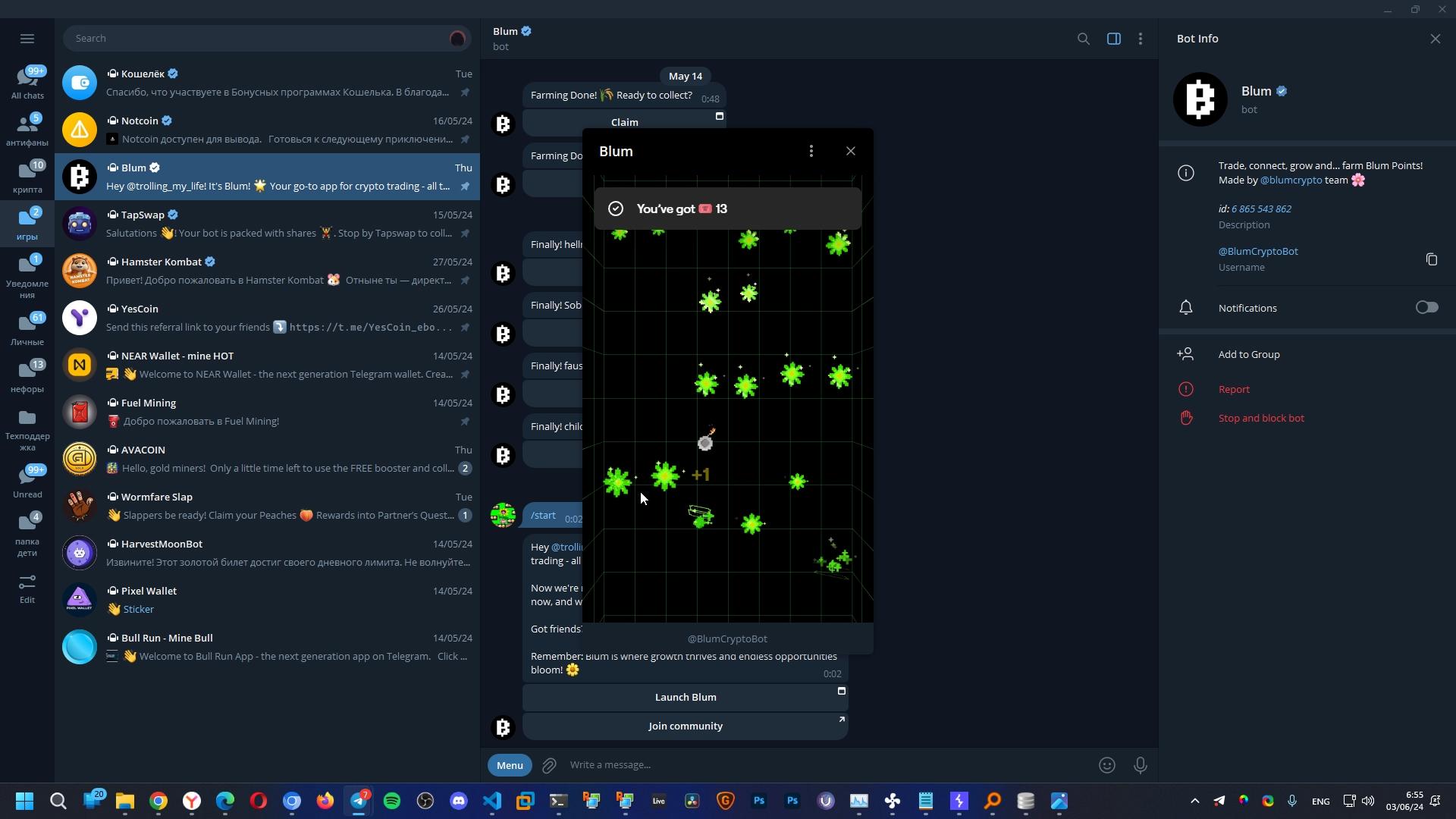Click the Write a message field
This screenshot has height=819, width=1456.
pos(827,765)
